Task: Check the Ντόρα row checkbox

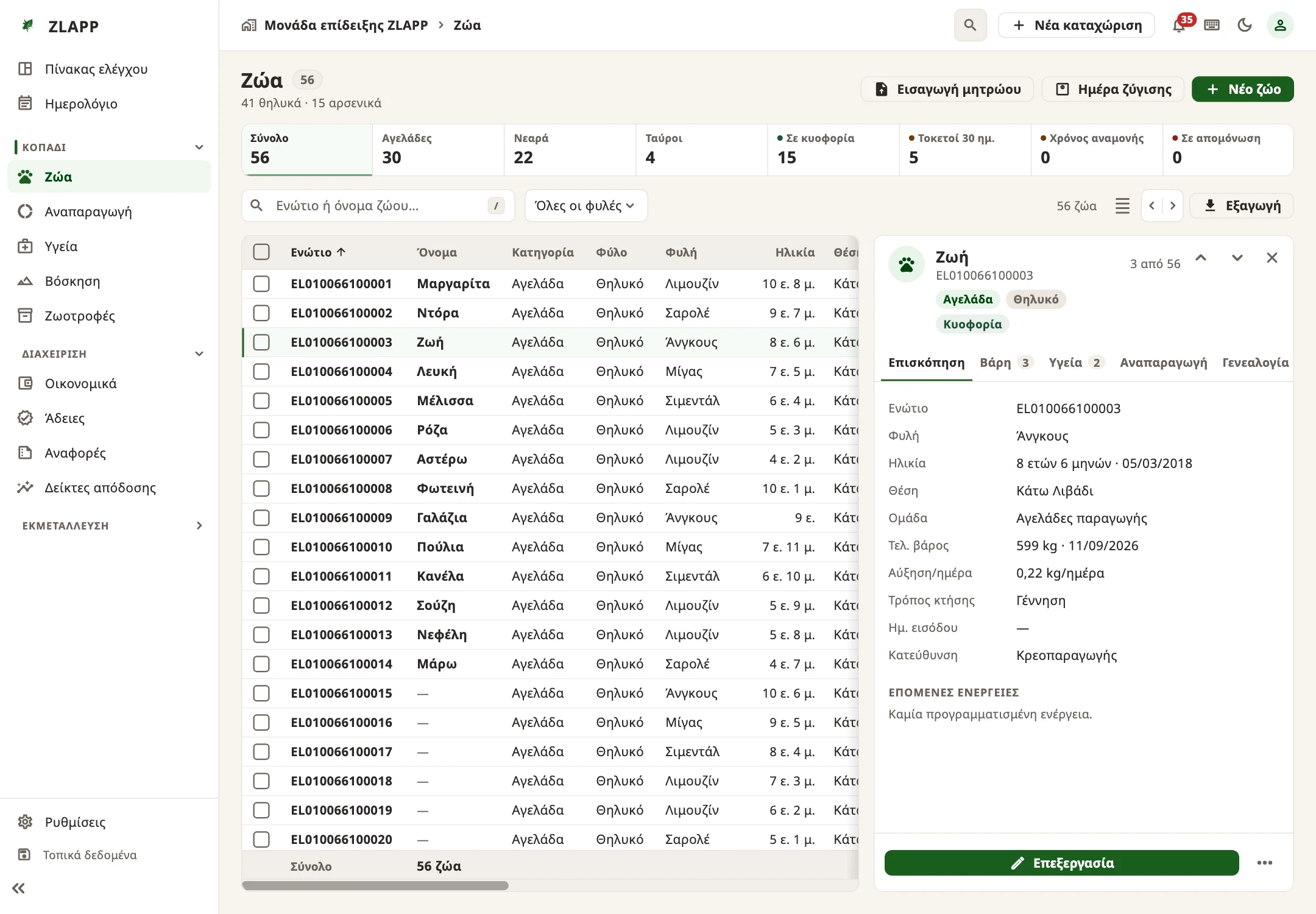Action: pyautogui.click(x=261, y=313)
